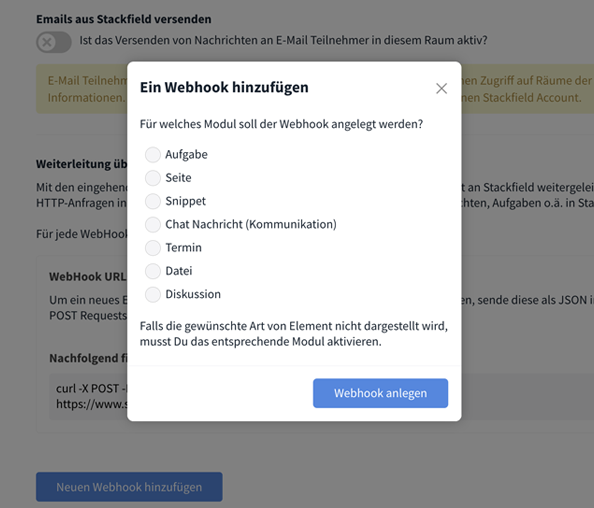Pick Chat Nachricht (Kommunikation) radio option
594x508 pixels.
point(153,225)
